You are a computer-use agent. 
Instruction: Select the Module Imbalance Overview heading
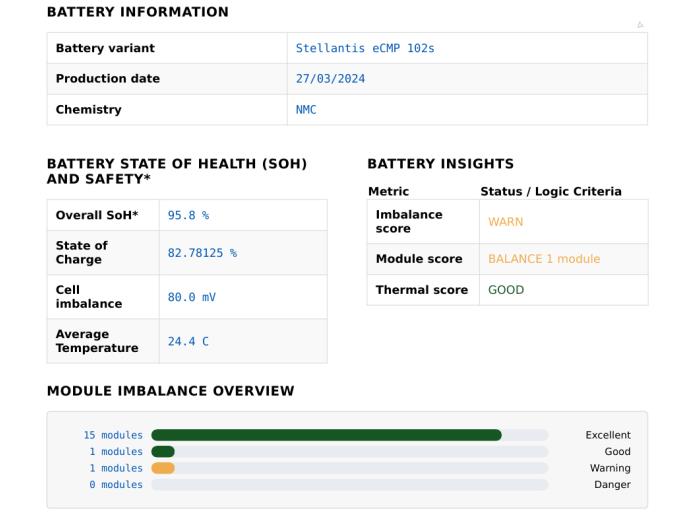click(171, 391)
